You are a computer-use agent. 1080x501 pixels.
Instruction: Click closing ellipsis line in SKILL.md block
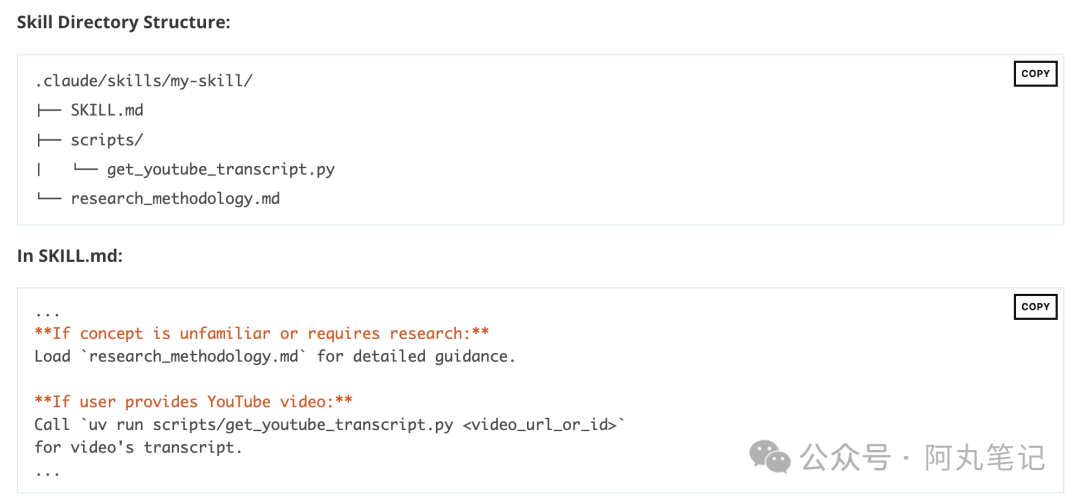48,474
